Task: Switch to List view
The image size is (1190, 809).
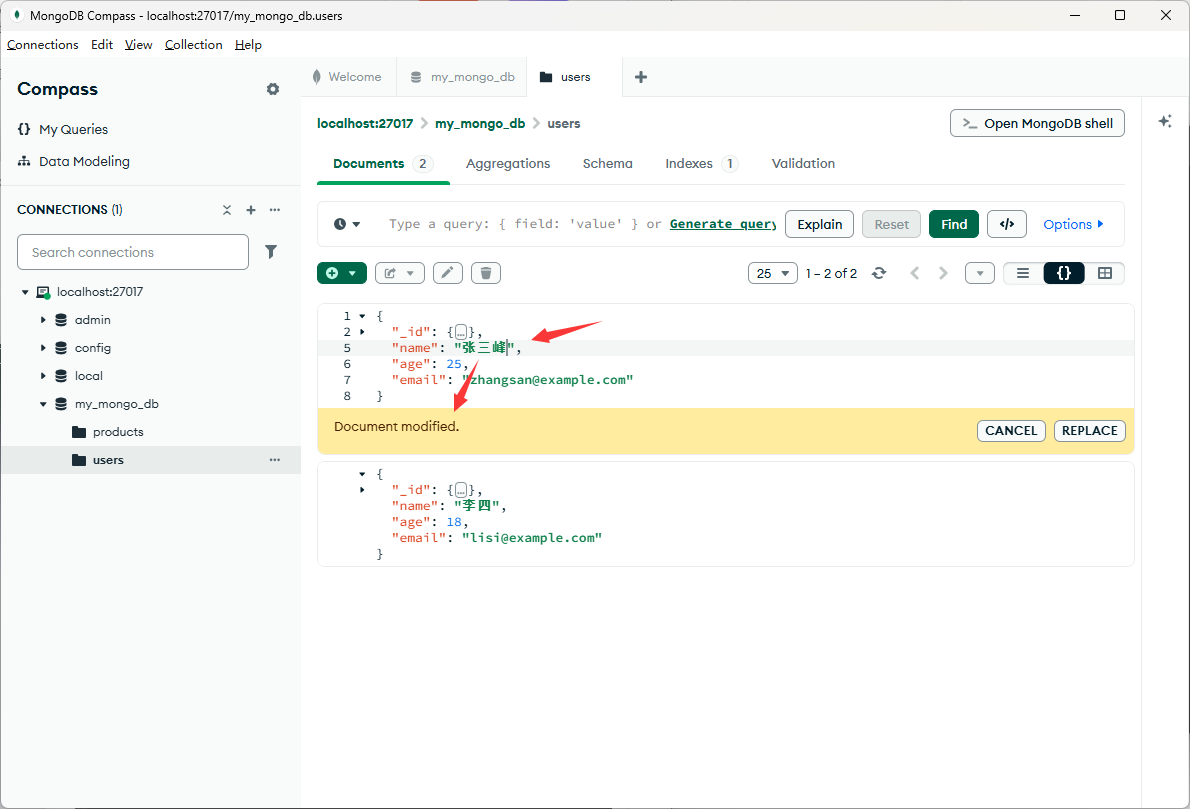Action: coord(1023,273)
